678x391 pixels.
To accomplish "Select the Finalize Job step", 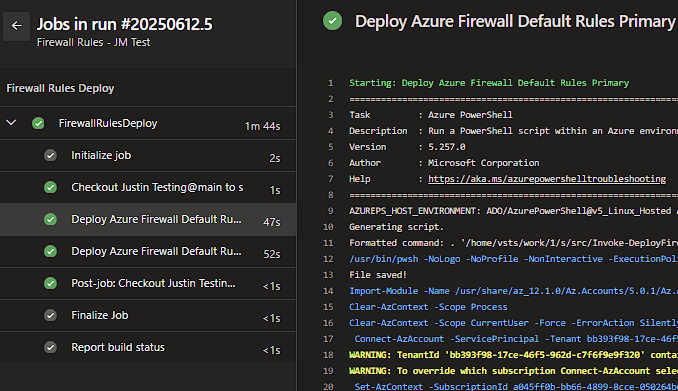I will click(x=148, y=315).
